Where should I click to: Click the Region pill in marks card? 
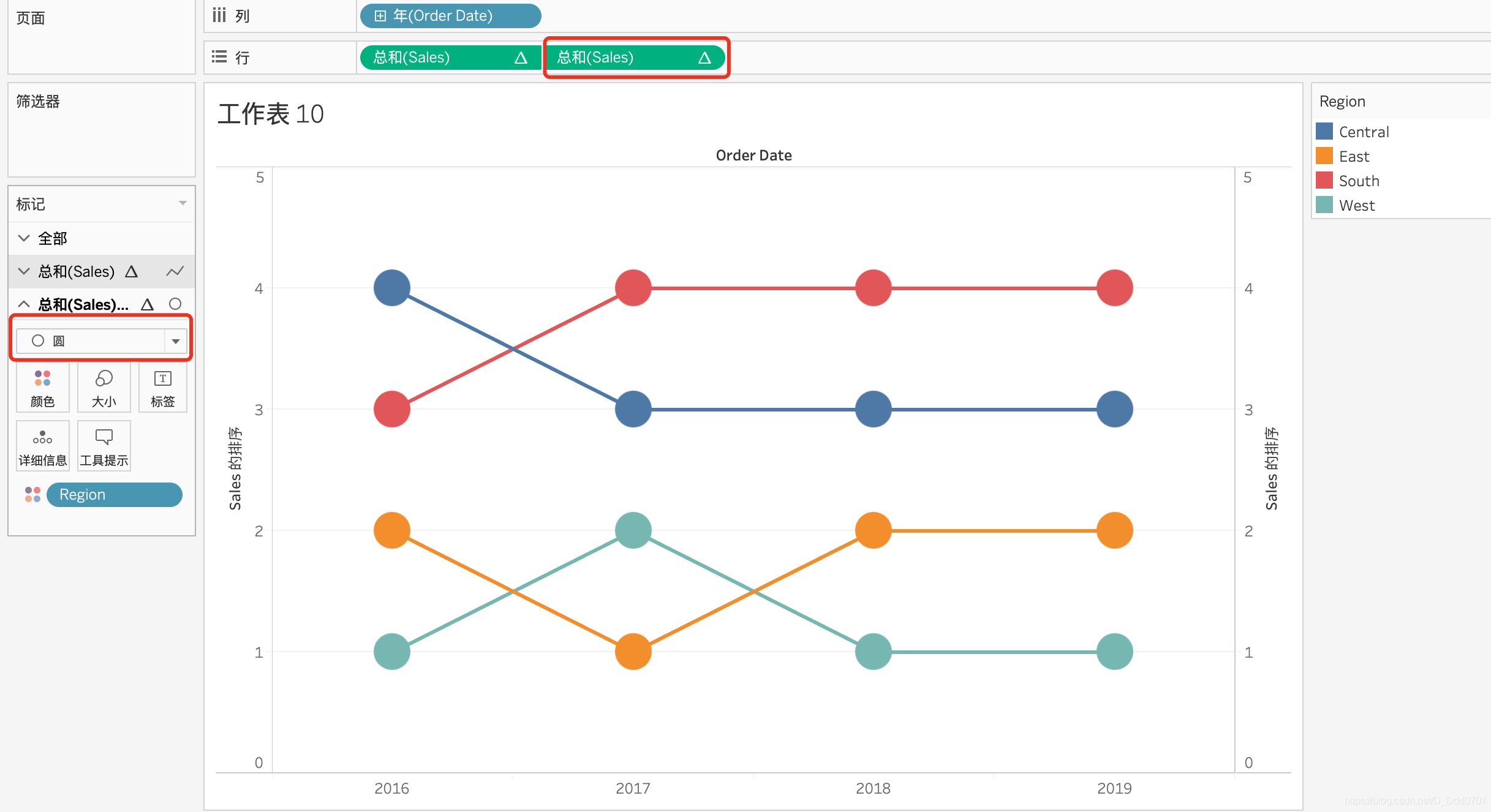115,495
